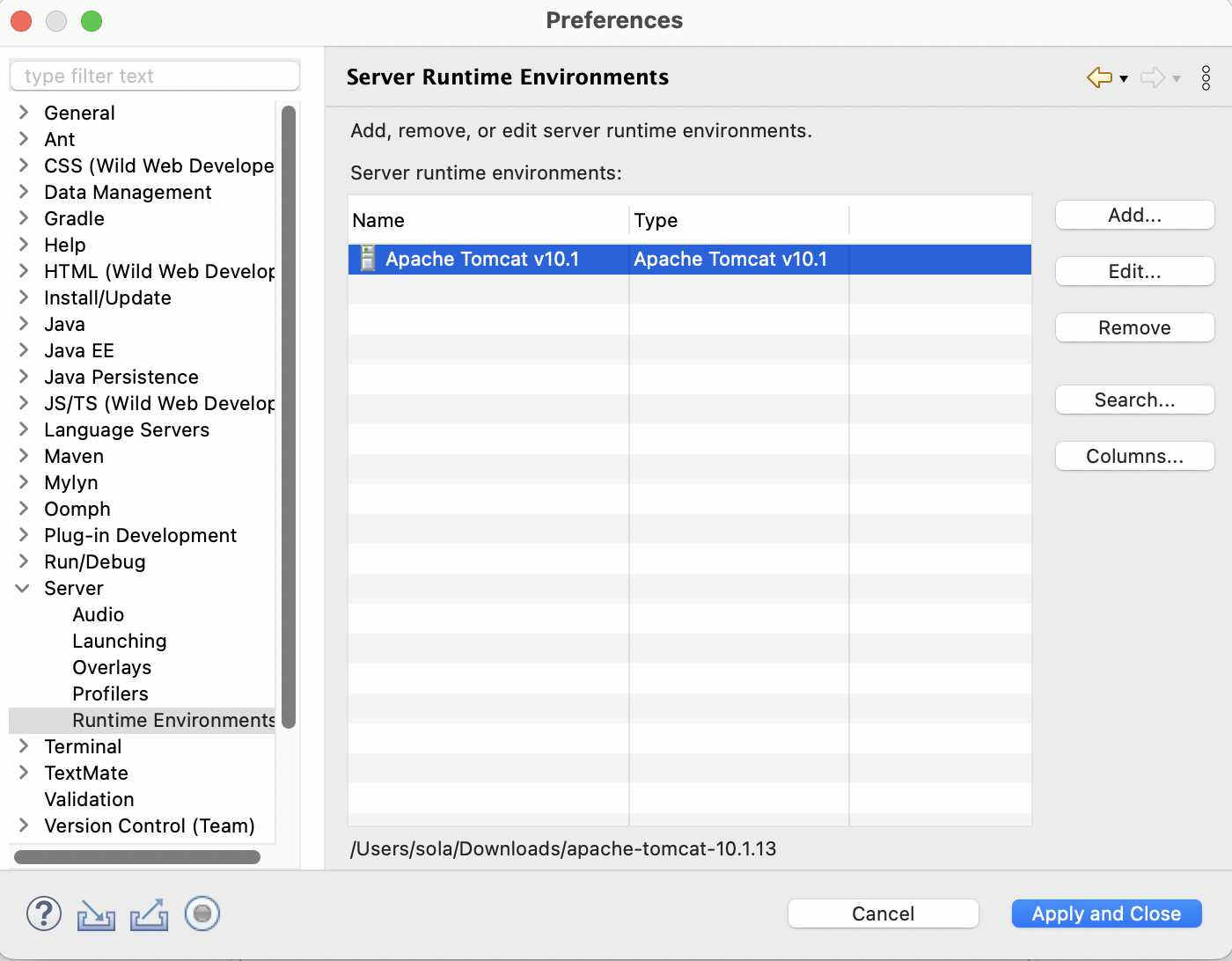Click the Import preferences icon
This screenshot has height=961, width=1232.
point(96,915)
